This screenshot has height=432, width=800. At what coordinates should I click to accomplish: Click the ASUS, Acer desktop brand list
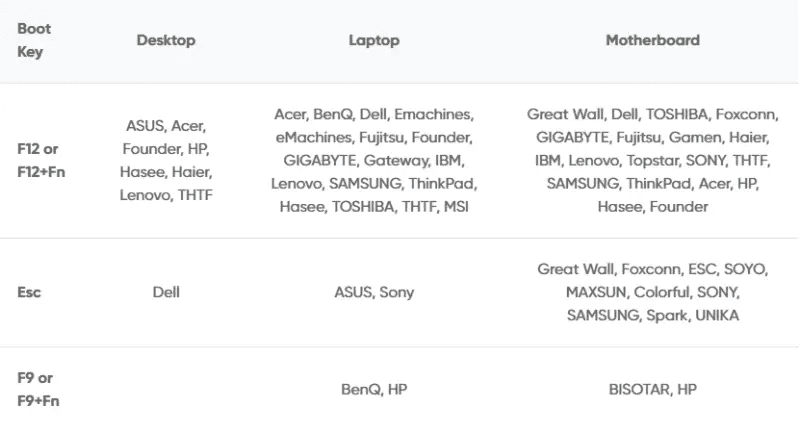(x=166, y=160)
